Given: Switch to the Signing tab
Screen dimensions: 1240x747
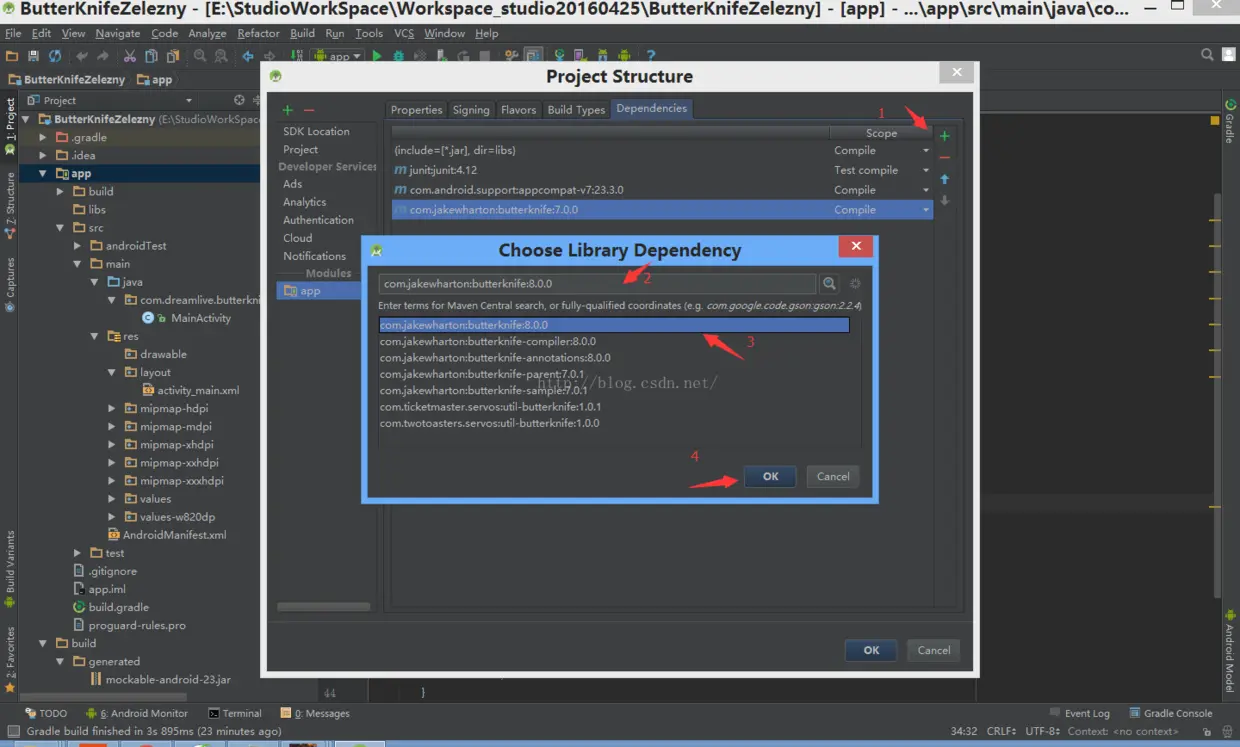Looking at the screenshot, I should pyautogui.click(x=471, y=110).
